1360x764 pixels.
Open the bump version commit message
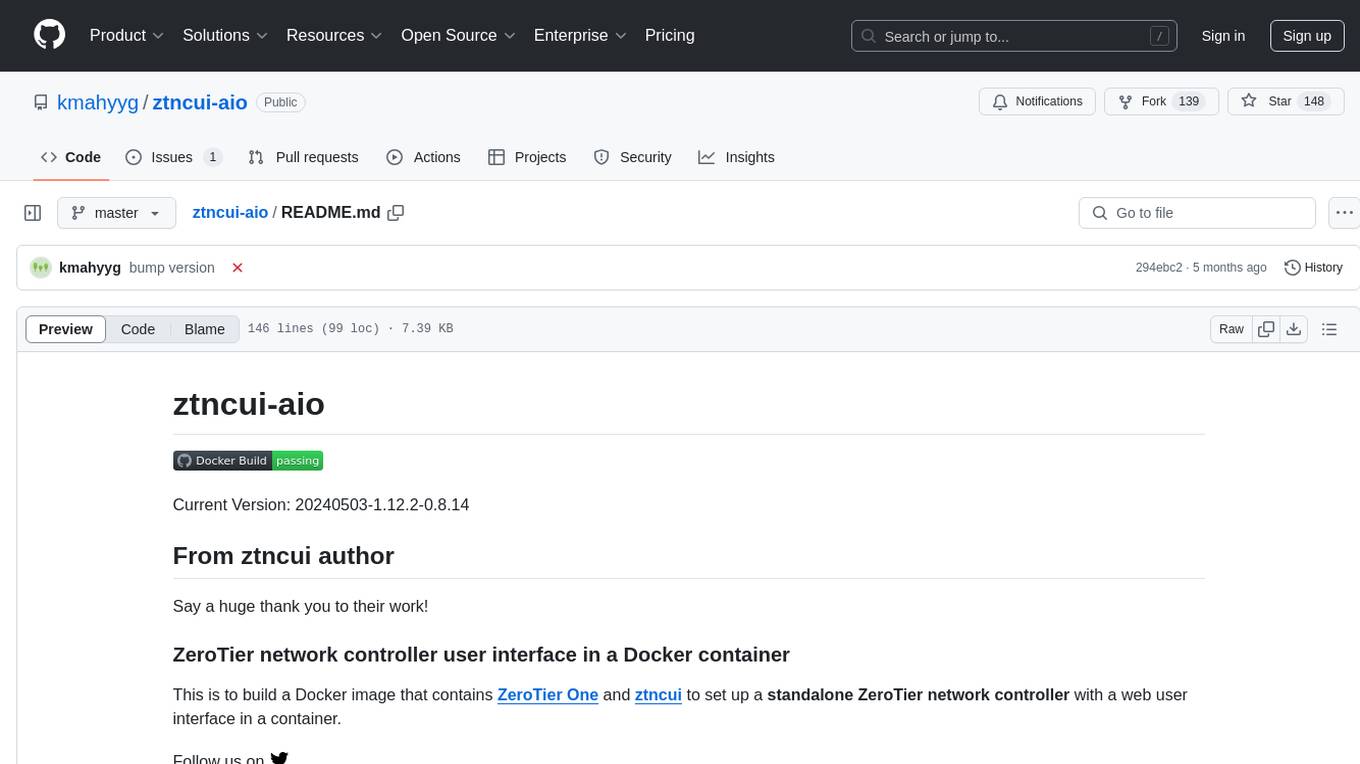172,268
